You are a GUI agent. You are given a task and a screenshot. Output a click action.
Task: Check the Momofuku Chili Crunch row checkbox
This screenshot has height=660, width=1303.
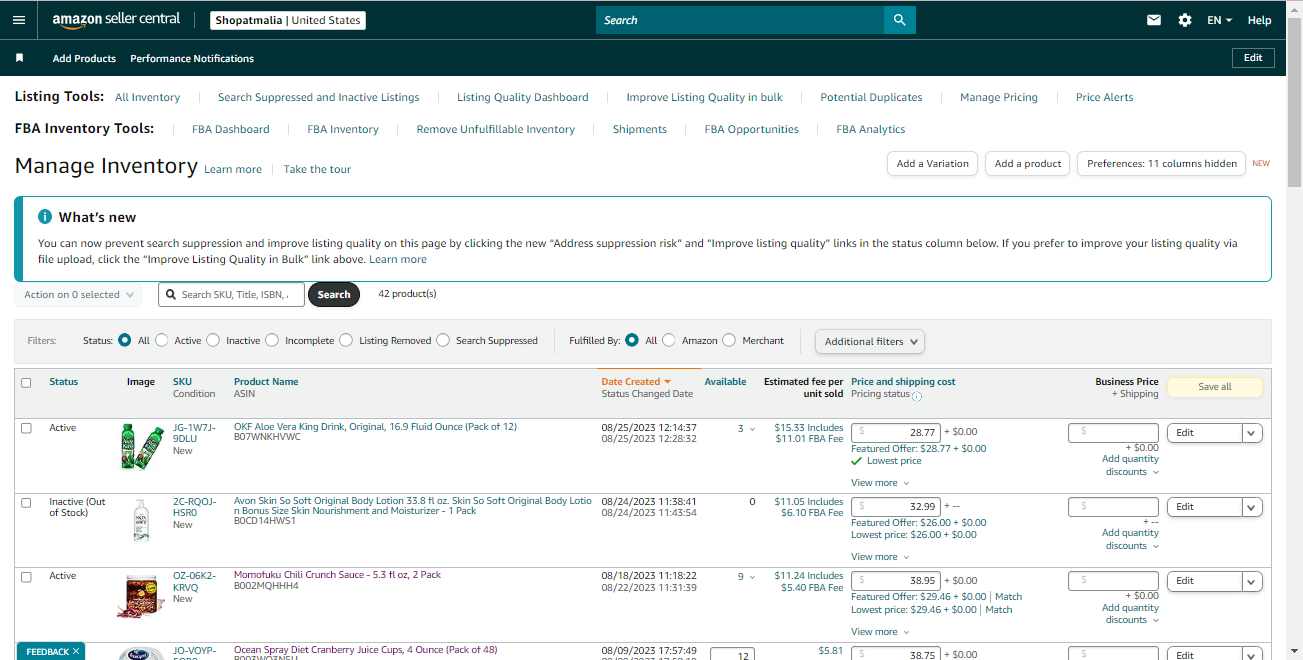click(x=26, y=576)
